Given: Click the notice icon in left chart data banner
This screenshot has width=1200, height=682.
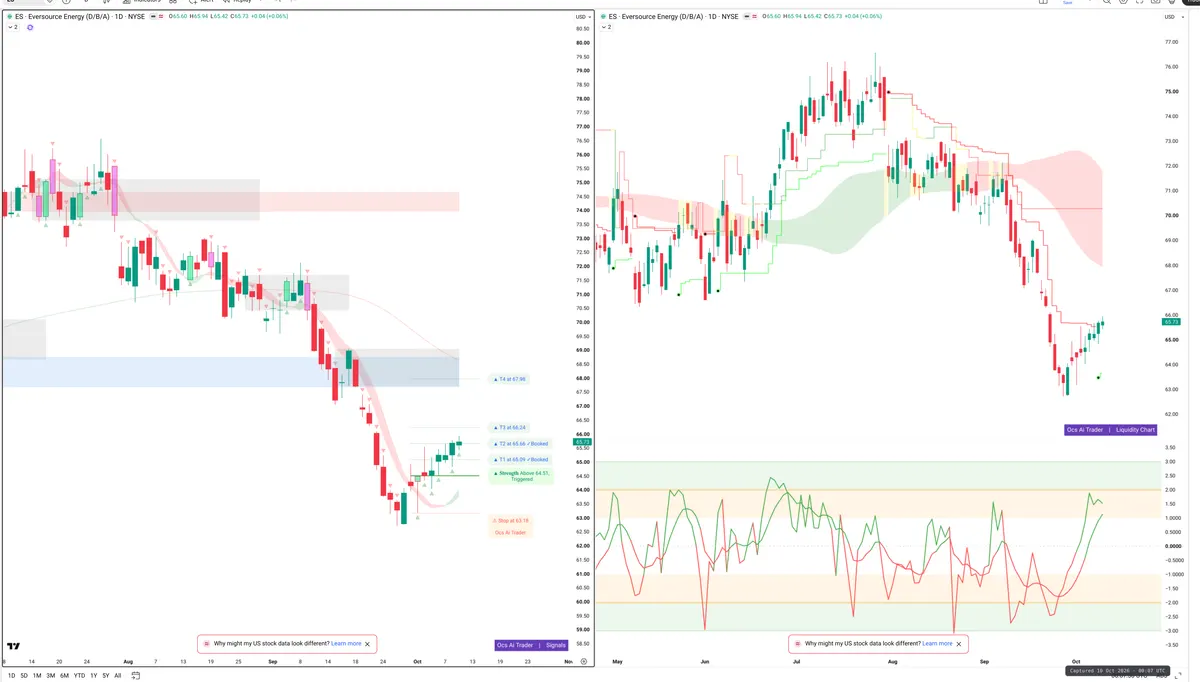Looking at the screenshot, I should (206, 644).
